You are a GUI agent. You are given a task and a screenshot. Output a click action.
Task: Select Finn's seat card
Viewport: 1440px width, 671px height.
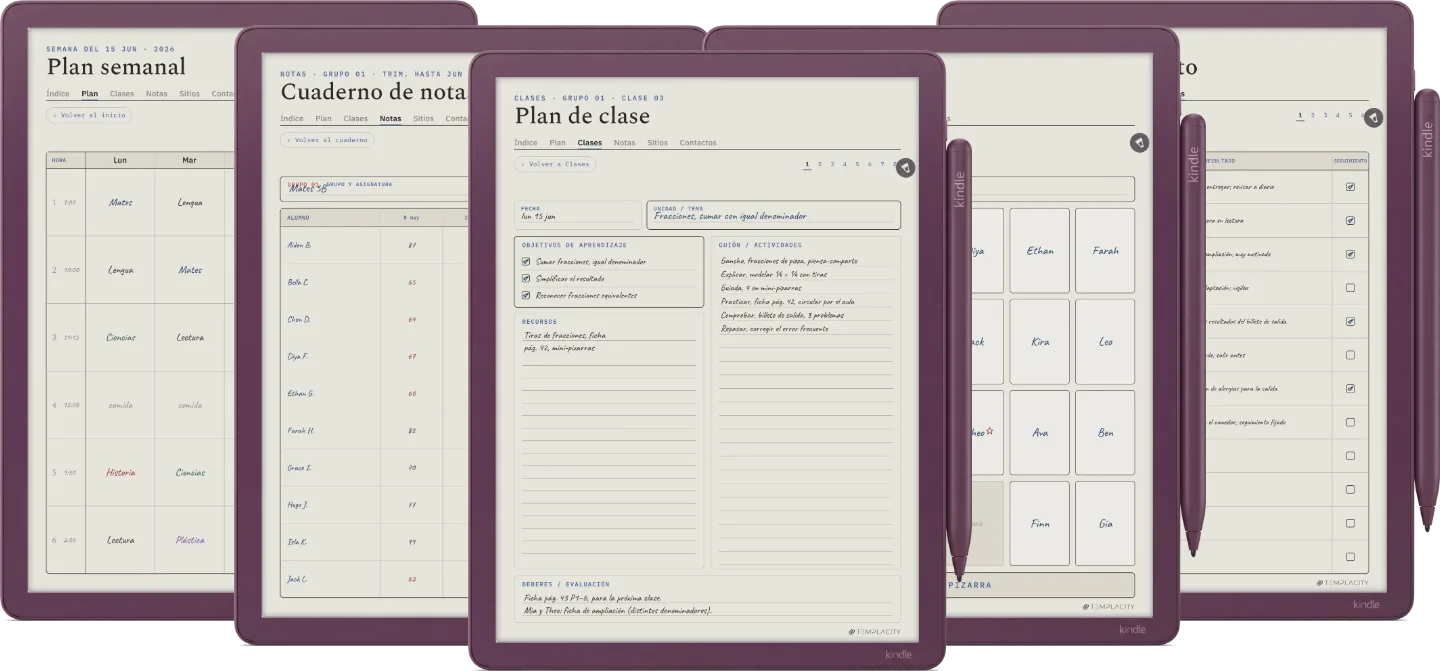coord(1040,523)
